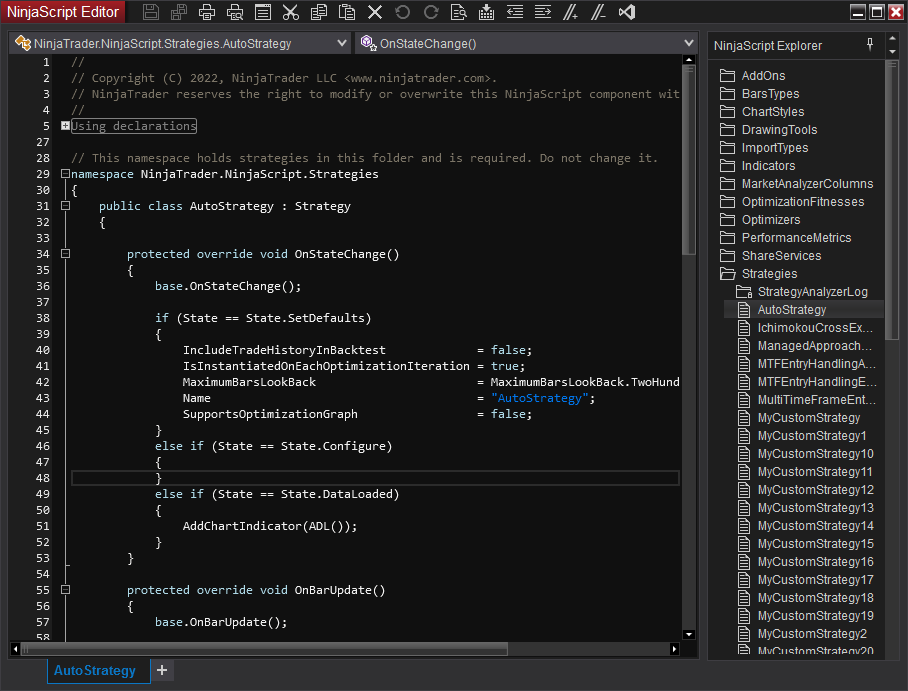Collapse the namespace block at line 29
Screen dimensions: 908x691
[x=65, y=174]
